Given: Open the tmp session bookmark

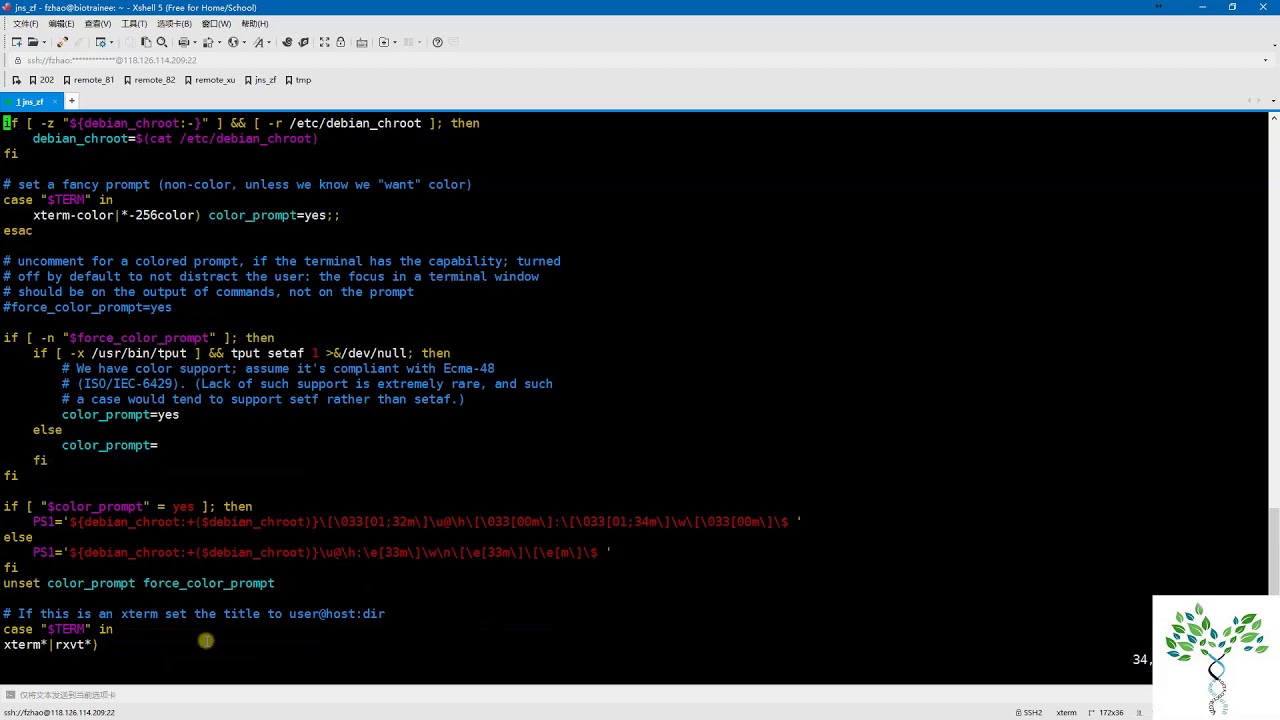Looking at the screenshot, I should [x=298, y=80].
